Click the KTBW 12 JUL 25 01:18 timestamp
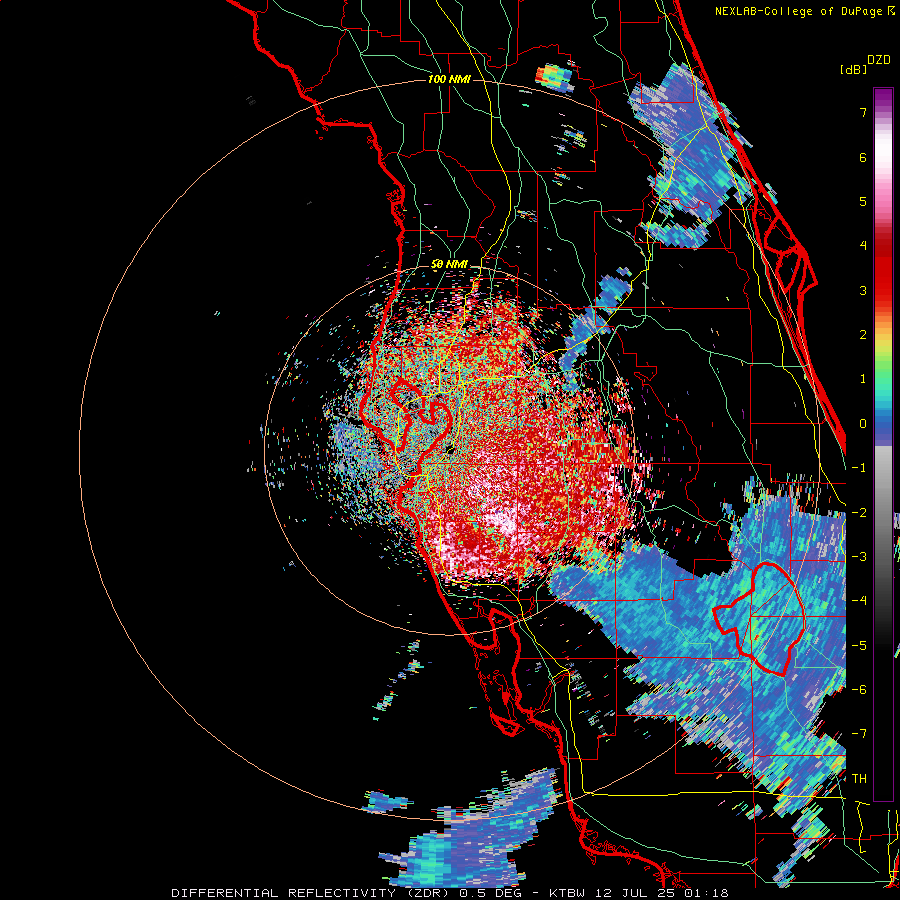This screenshot has width=900, height=900. coord(639,893)
